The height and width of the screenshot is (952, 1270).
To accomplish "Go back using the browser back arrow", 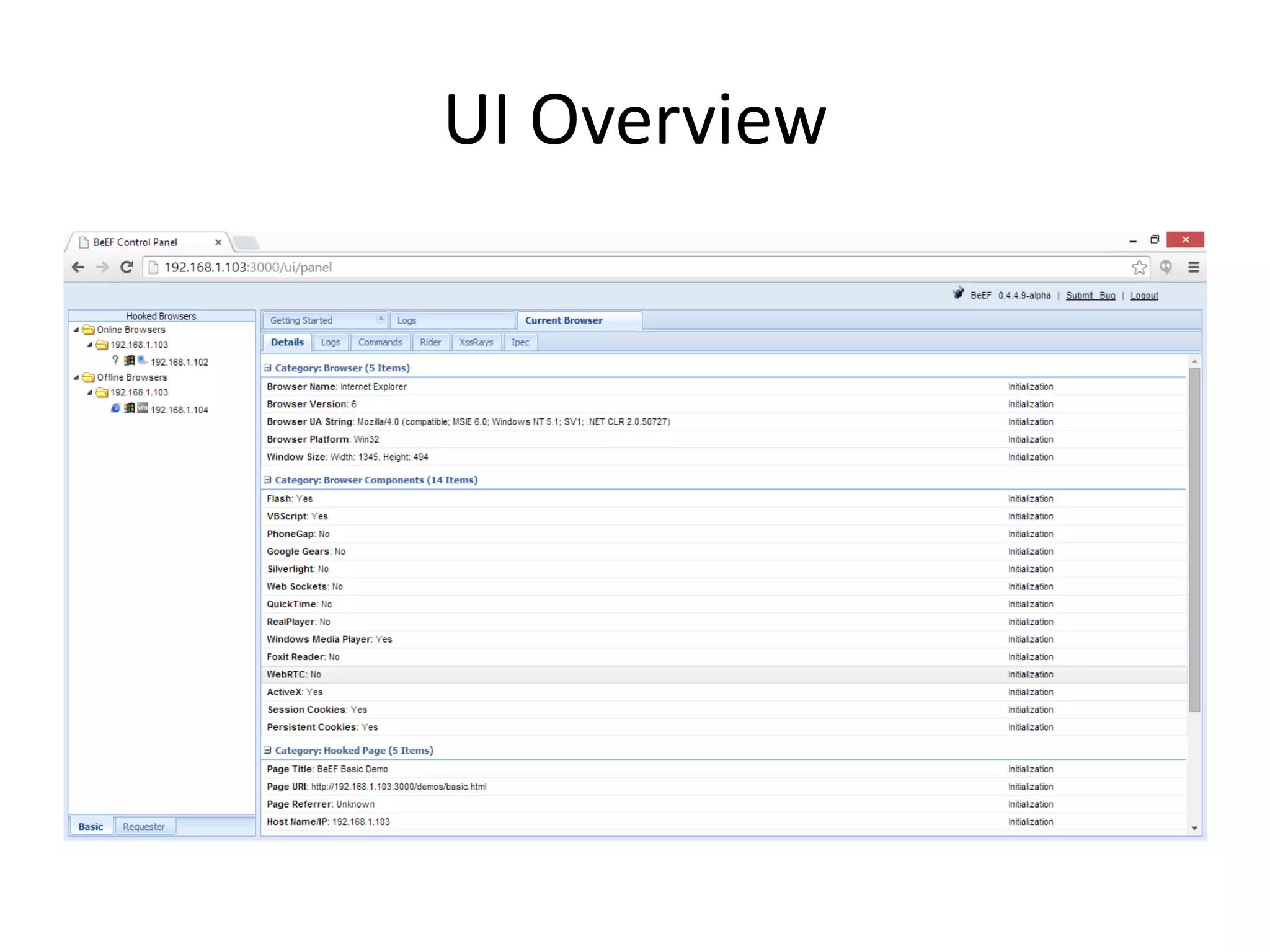I will (78, 267).
